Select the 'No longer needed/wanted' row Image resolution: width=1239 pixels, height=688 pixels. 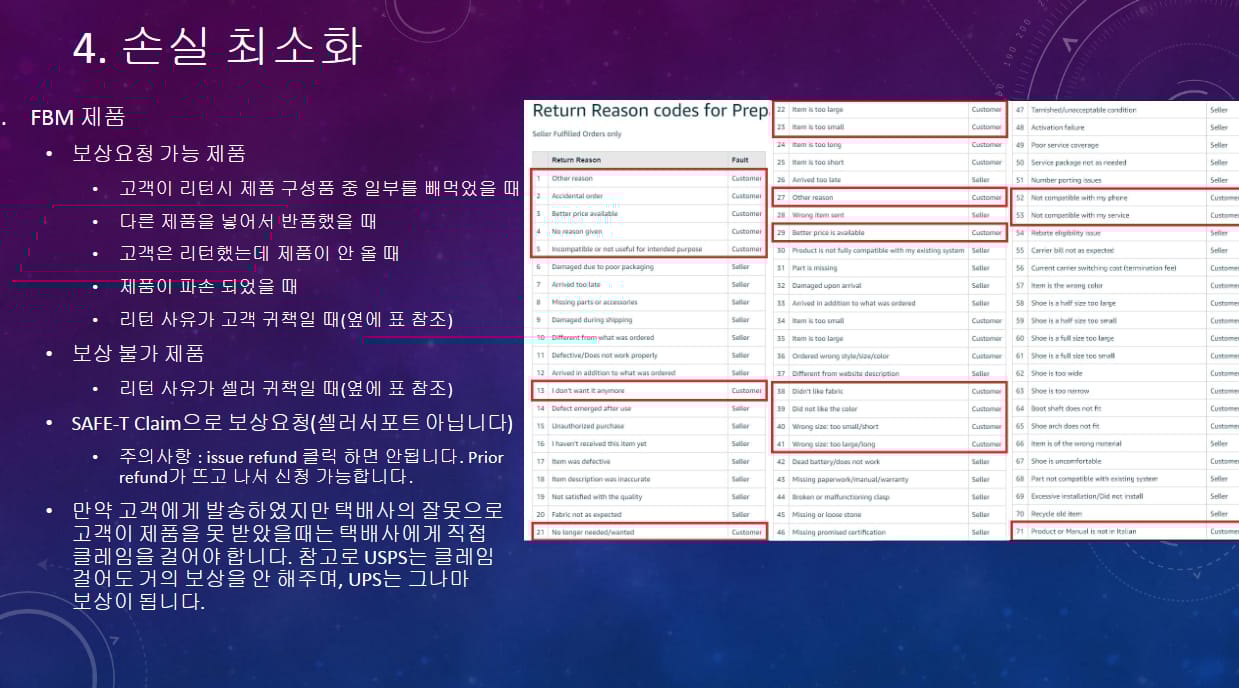[x=648, y=532]
